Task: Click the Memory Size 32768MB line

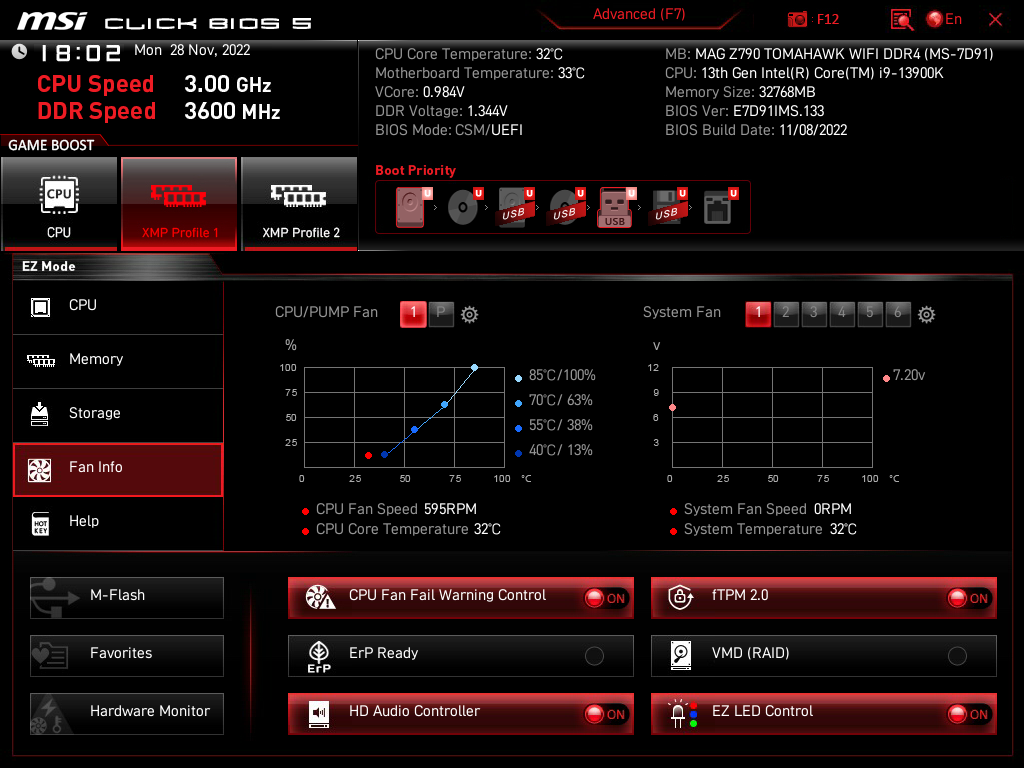Action: 740,92
